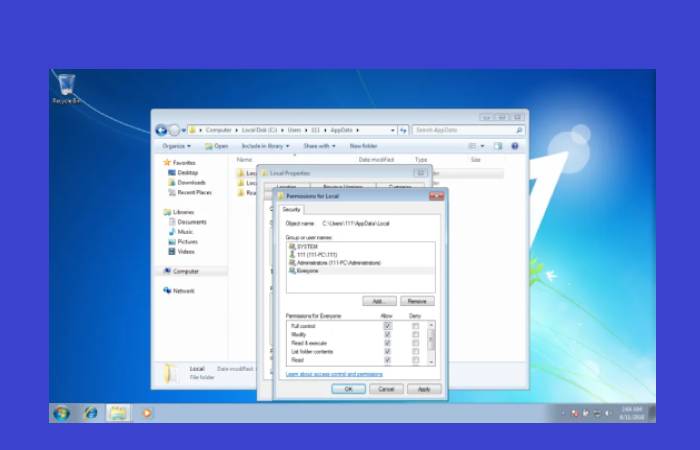
Task: Click the Videos library icon
Action: click(172, 251)
